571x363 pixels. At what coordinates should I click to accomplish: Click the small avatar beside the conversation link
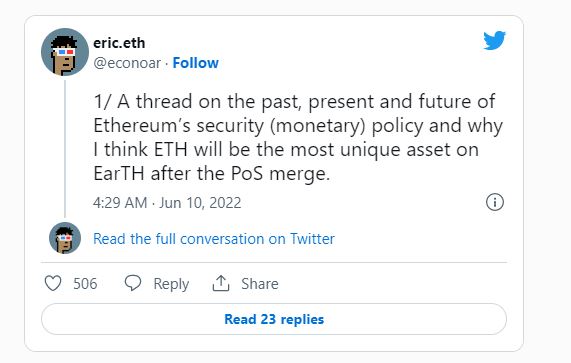click(65, 238)
